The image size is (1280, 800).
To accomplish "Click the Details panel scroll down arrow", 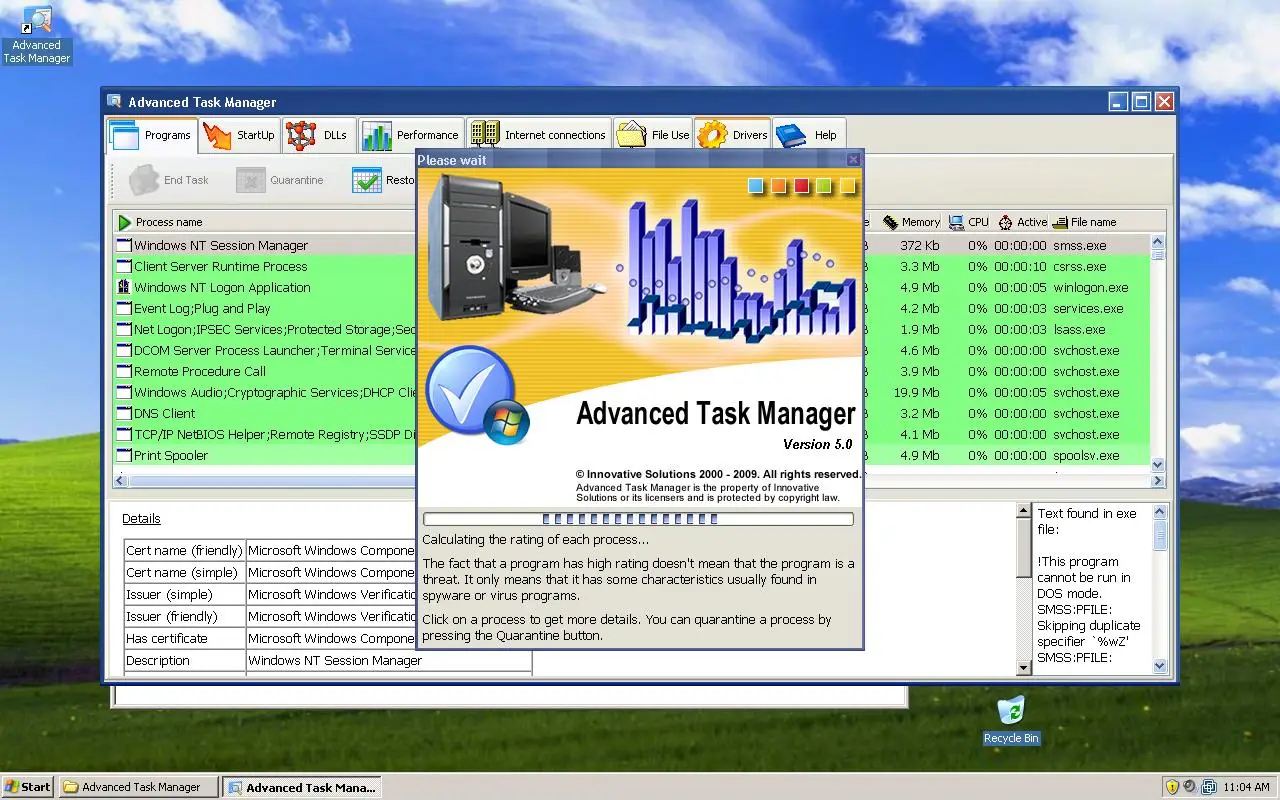I will [1023, 667].
